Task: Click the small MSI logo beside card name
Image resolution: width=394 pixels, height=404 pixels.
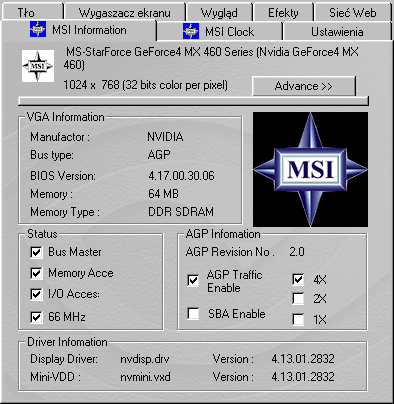Action: click(x=38, y=66)
